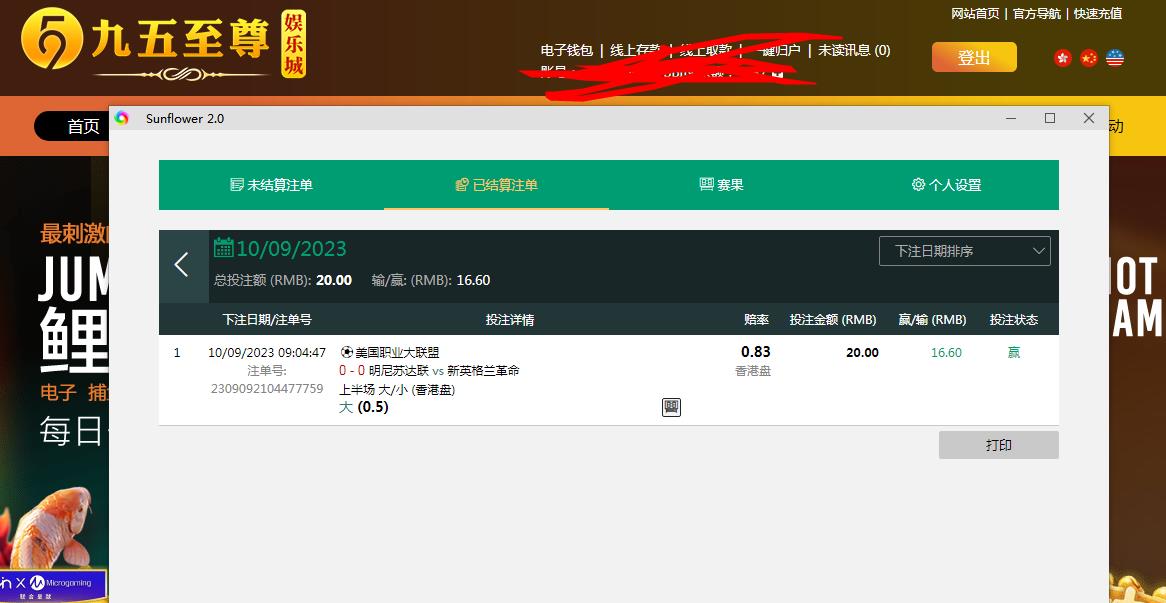This screenshot has height=603, width=1166.
Task: Click the 登出 logout button
Action: (x=974, y=57)
